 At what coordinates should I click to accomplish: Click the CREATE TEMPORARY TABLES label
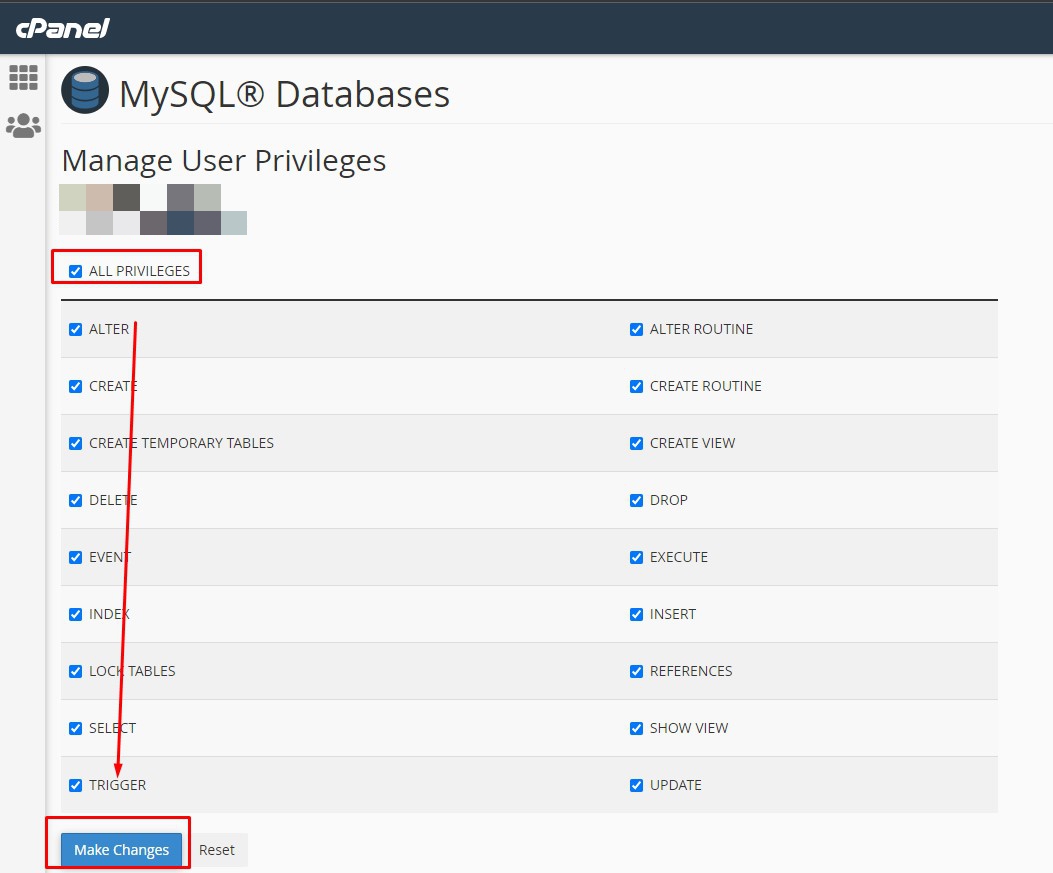(x=181, y=443)
